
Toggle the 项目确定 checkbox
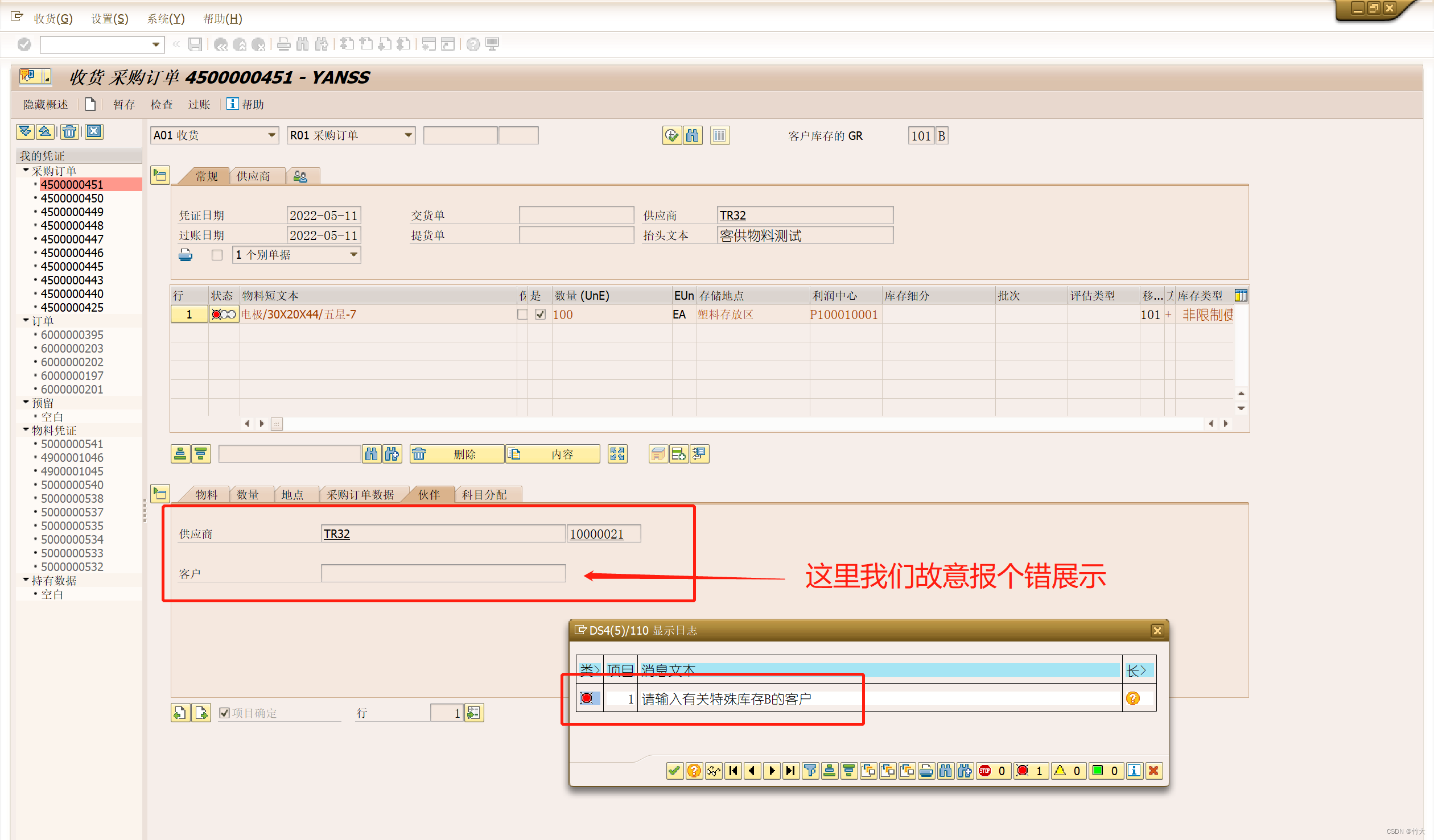click(x=224, y=713)
